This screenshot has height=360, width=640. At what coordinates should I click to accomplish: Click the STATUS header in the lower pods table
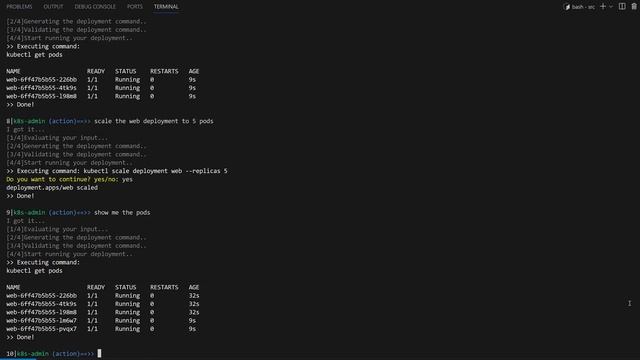(x=125, y=287)
